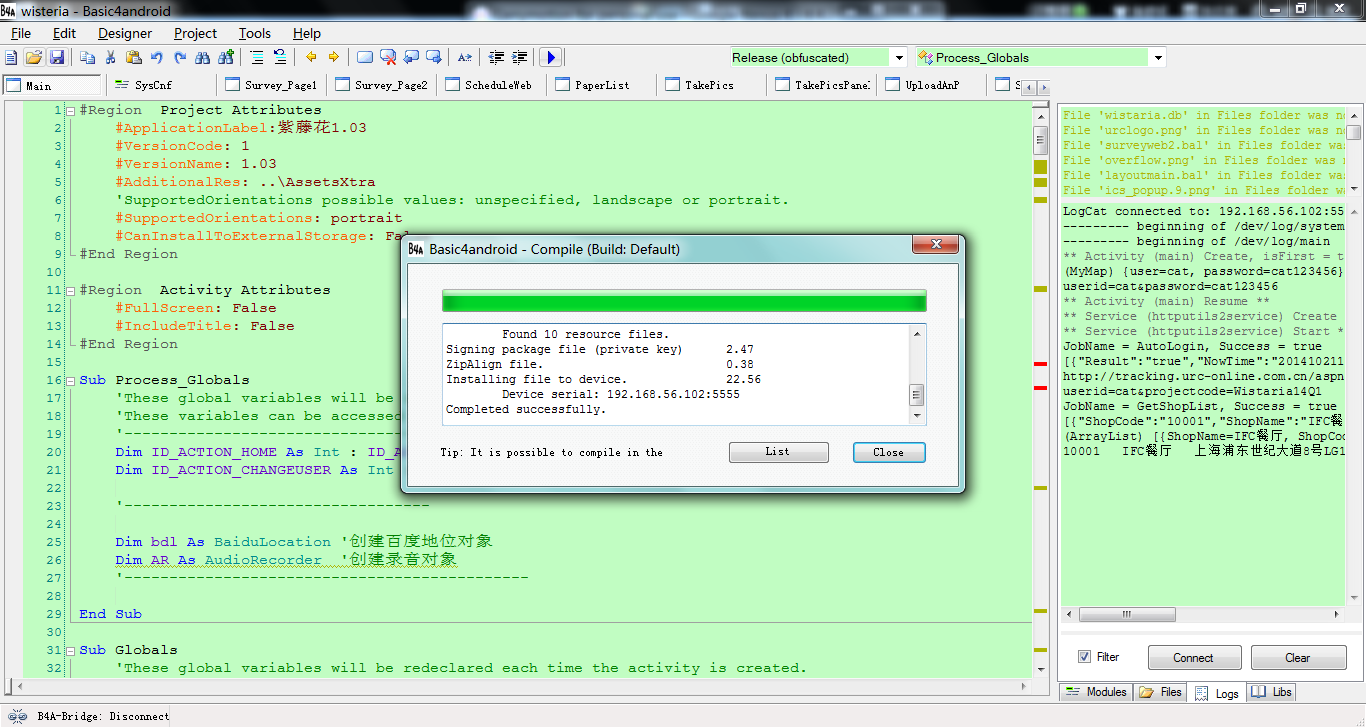Image resolution: width=1366 pixels, height=727 pixels.
Task: Click the block comment lines icon
Action: click(257, 57)
